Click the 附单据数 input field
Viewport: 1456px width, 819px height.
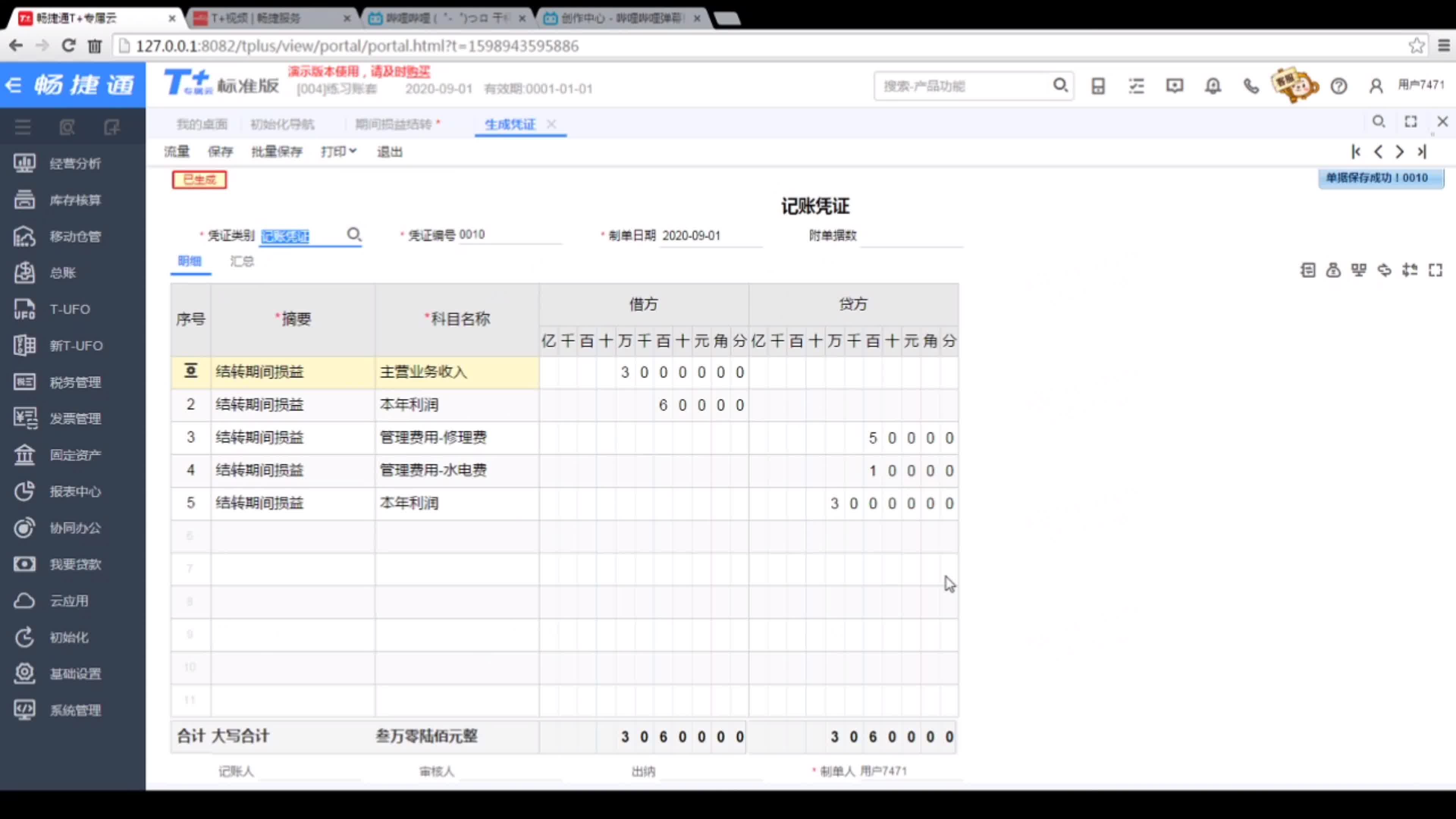tap(911, 236)
